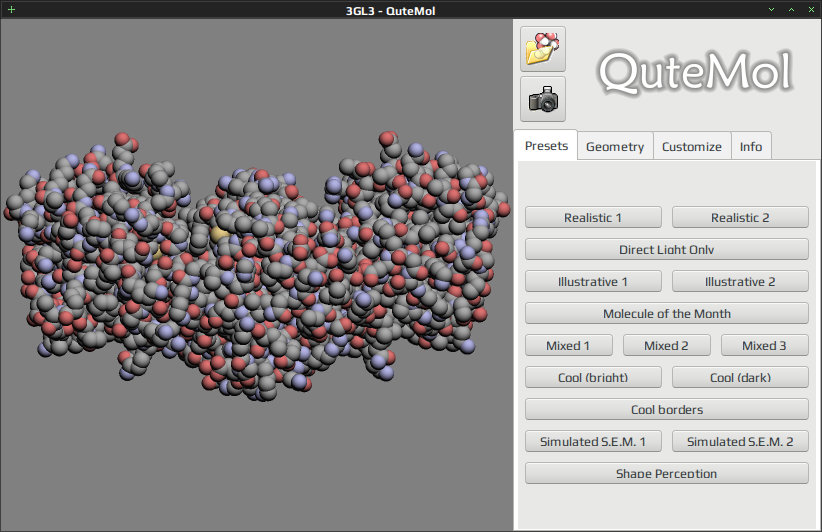Select the Direct Light Only preset
822x532 pixels.
[667, 249]
